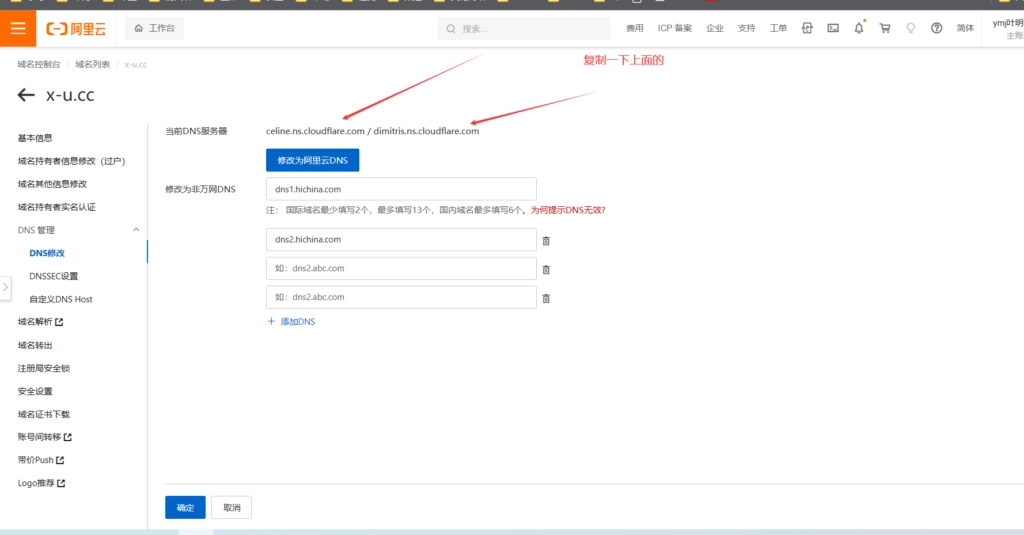Open 域名转出 in sidebar

(35, 345)
